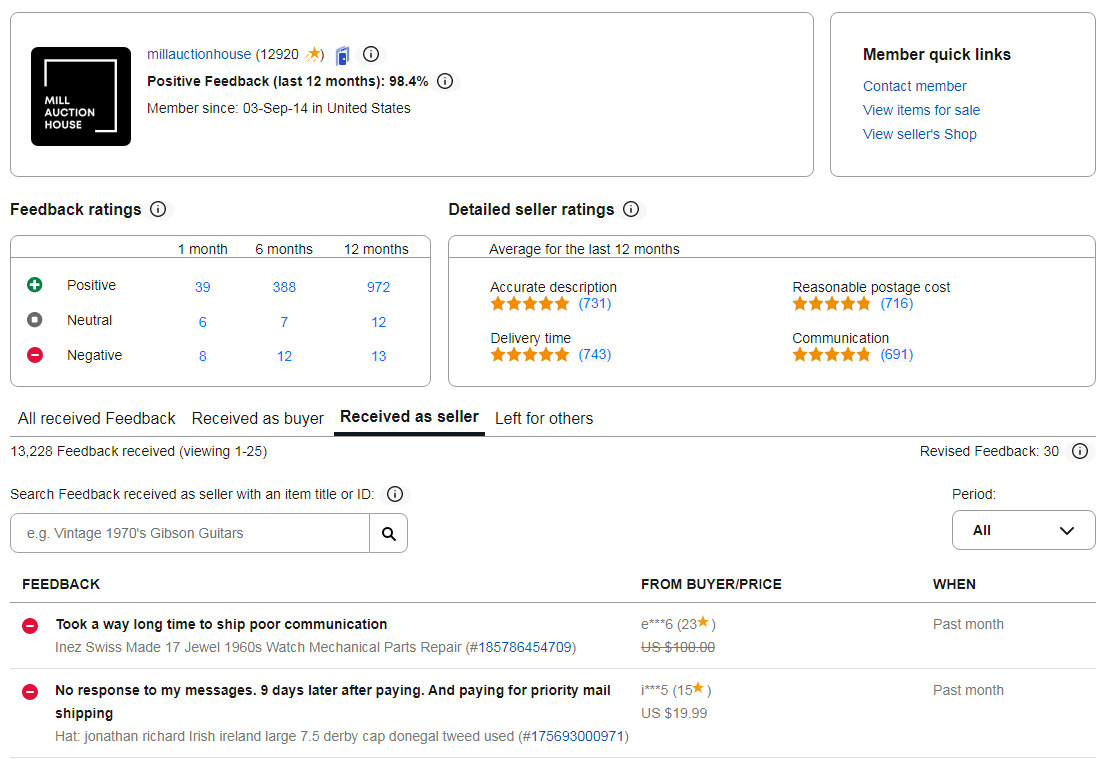Open buyer e***6's profile link

click(656, 622)
